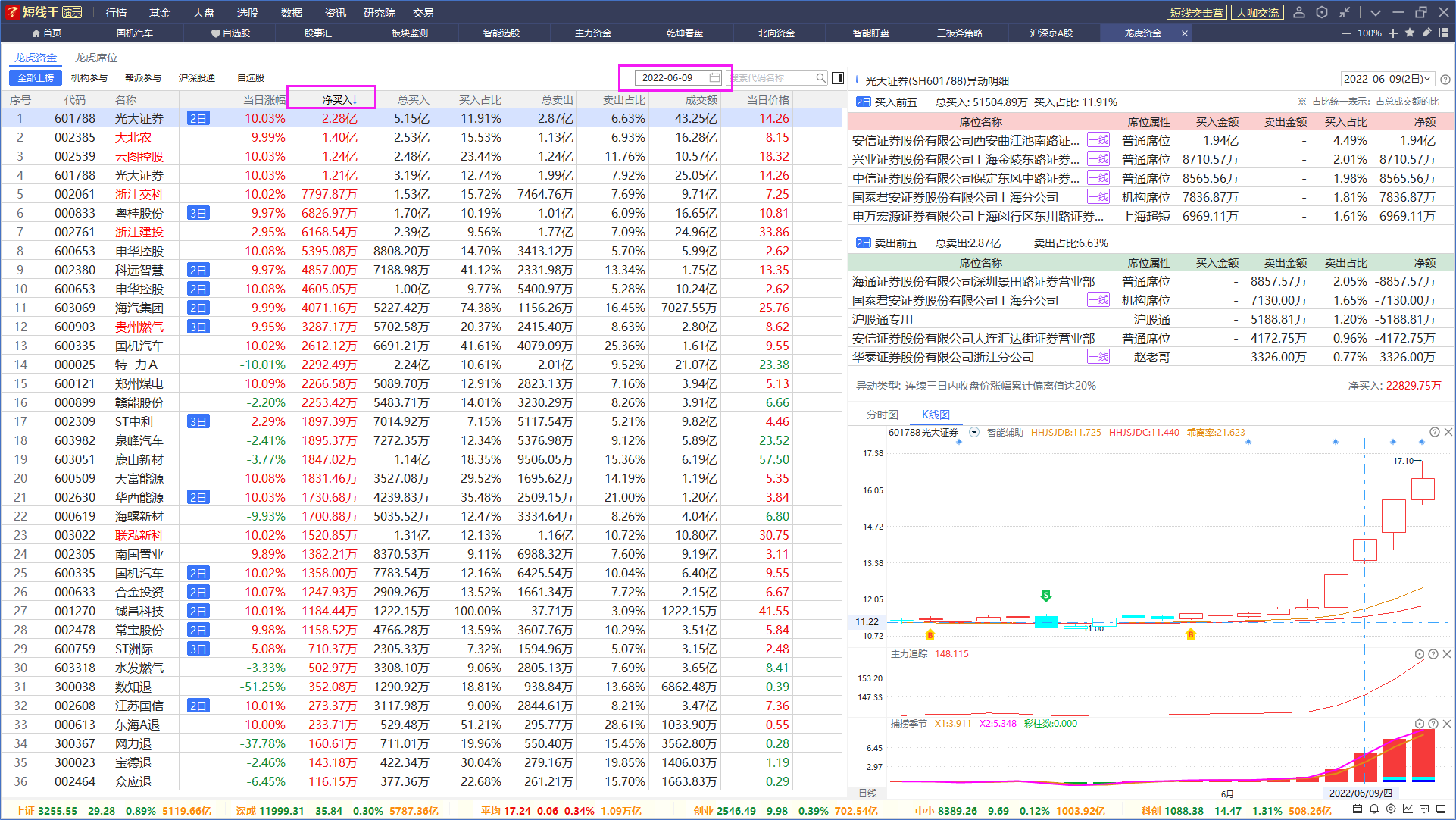
Task: Open the 主力追踪 indicator hexagon settings
Action: click(1419, 654)
